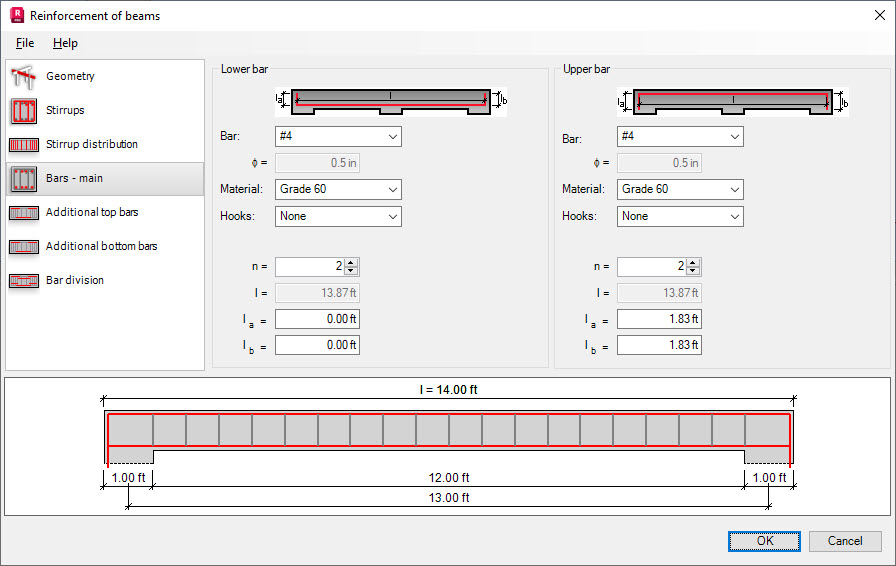This screenshot has width=896, height=566.
Task: Click the Robot app icon in title bar
Action: 17,15
